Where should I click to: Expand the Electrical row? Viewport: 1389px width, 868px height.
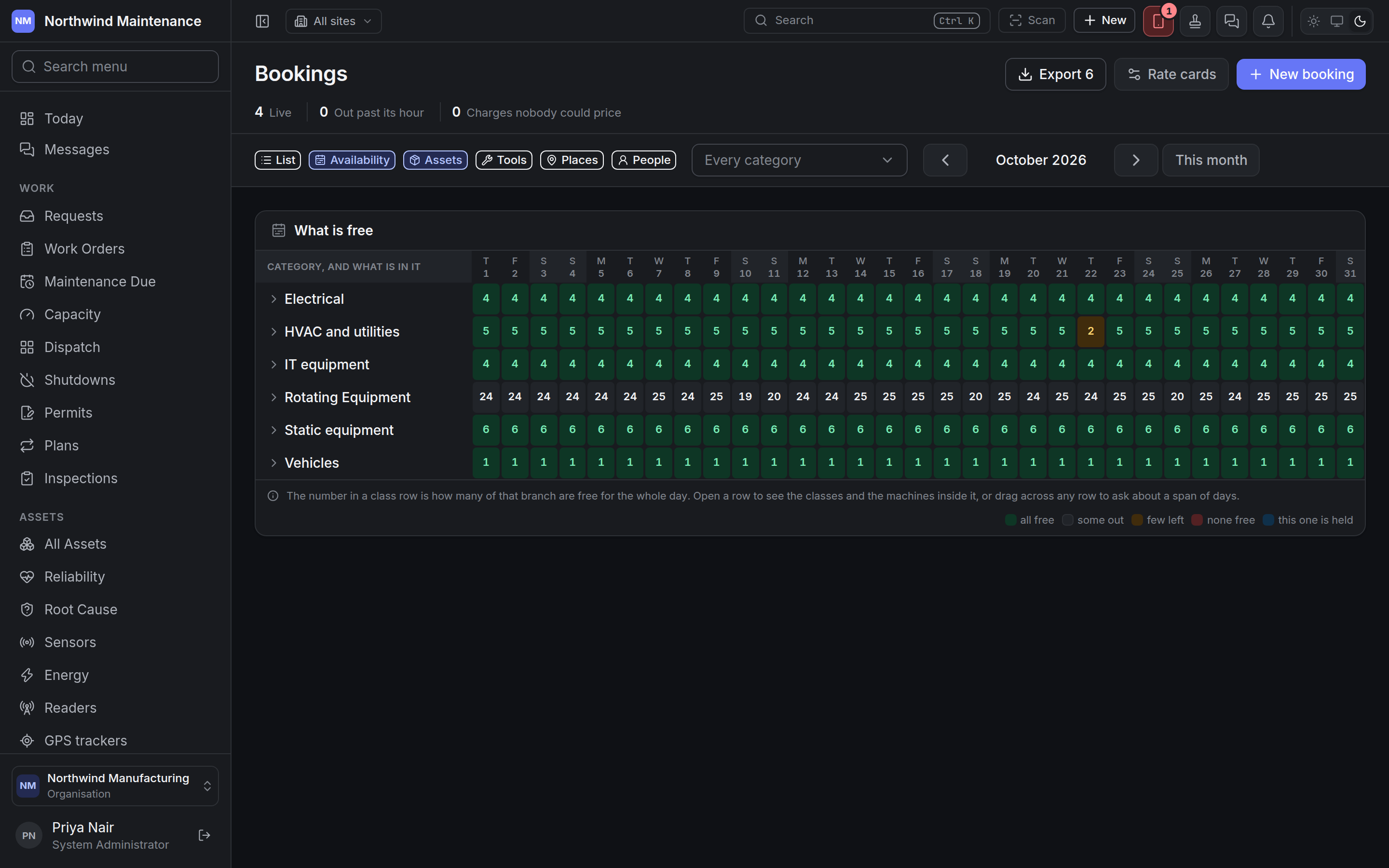(274, 299)
